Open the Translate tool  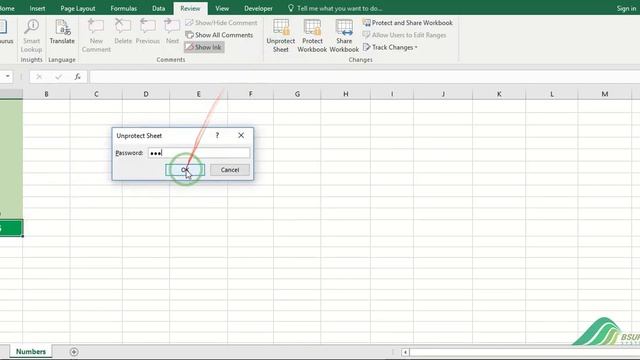[x=62, y=32]
